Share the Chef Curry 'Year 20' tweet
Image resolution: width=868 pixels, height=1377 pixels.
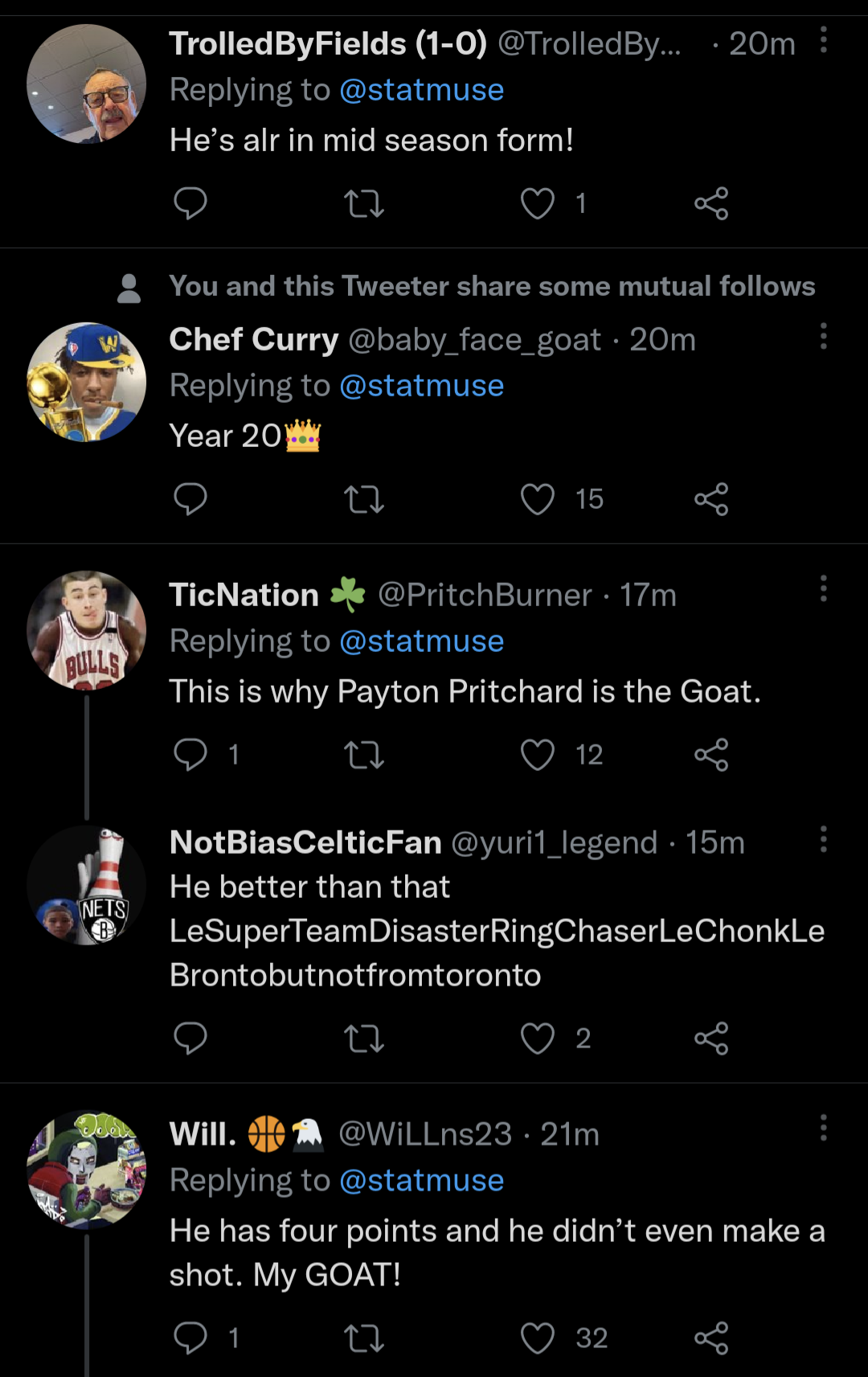tap(711, 499)
